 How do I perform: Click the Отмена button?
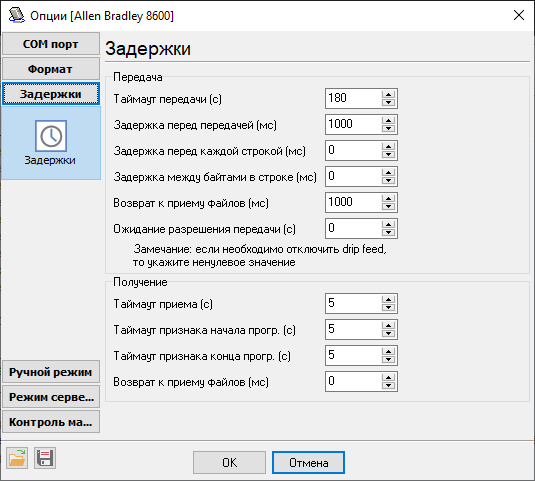pyautogui.click(x=308, y=463)
